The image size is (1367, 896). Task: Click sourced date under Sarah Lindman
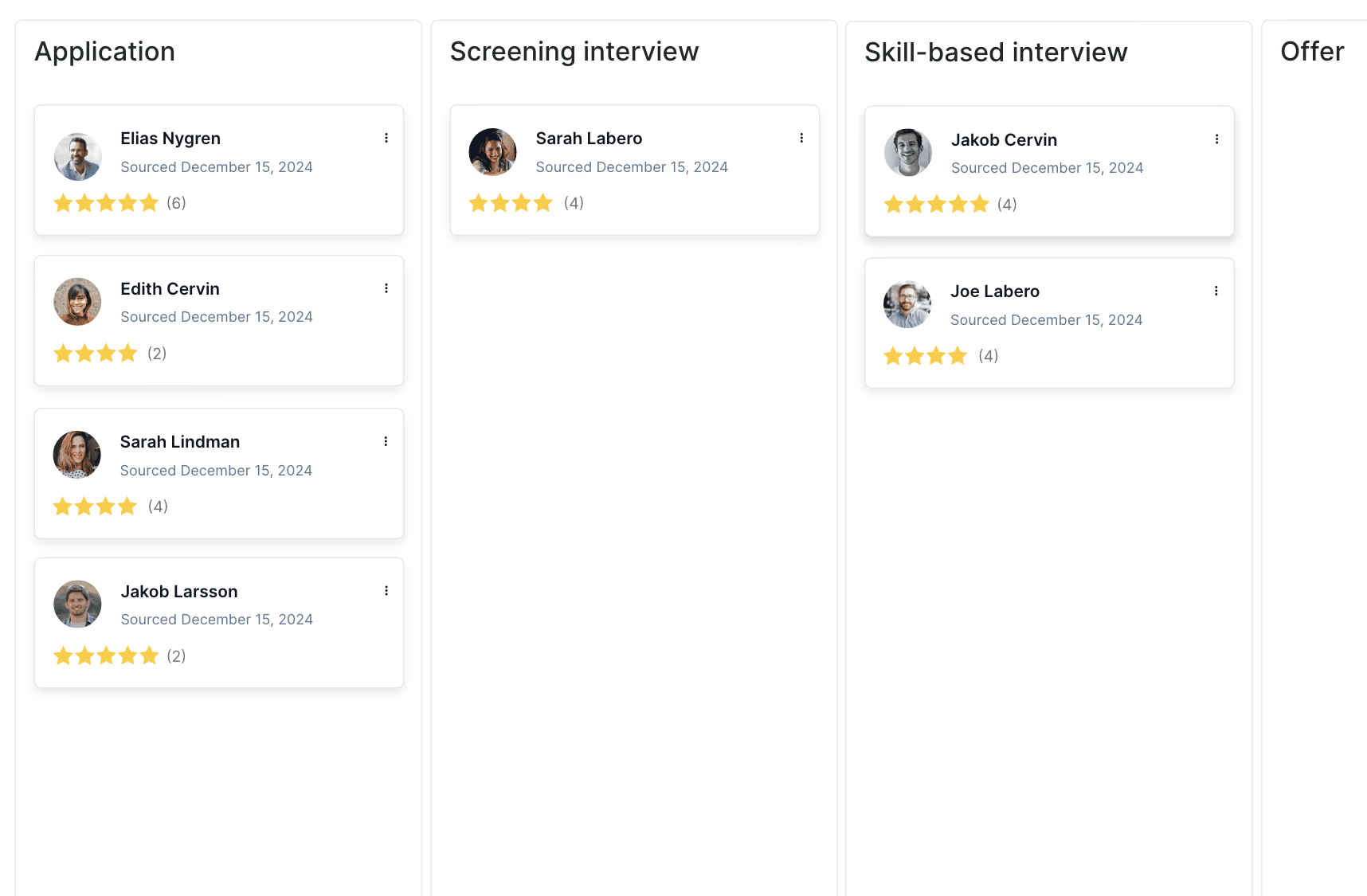pyautogui.click(x=216, y=471)
